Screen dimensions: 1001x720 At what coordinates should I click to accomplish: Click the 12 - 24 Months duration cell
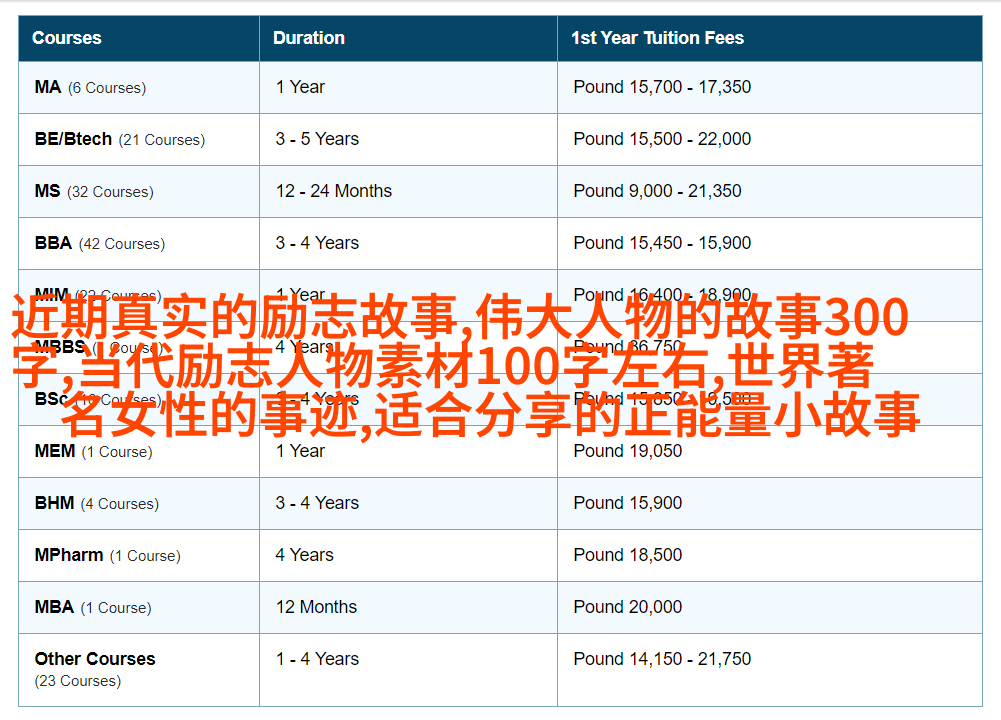334,191
